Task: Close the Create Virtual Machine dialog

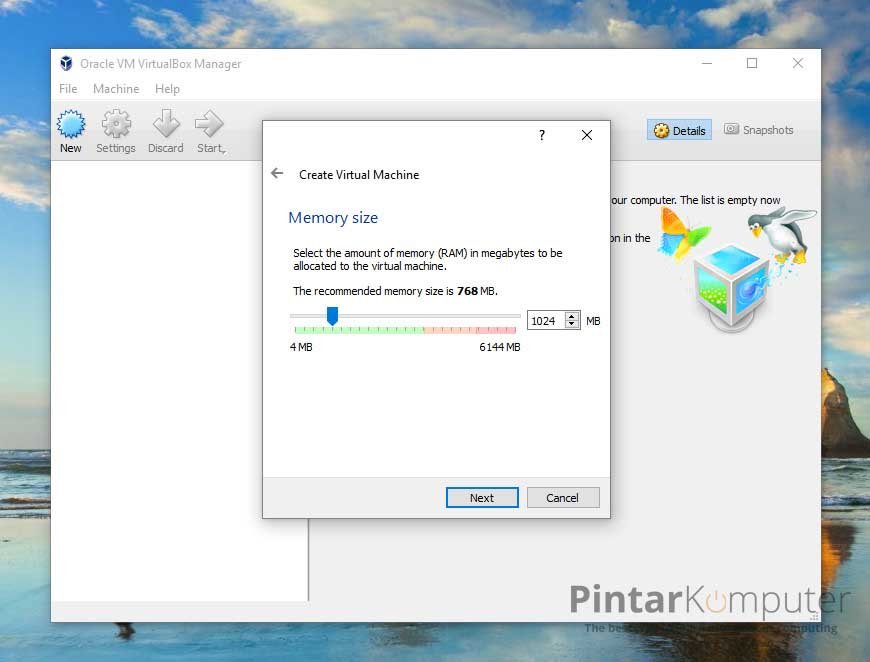Action: coord(586,135)
